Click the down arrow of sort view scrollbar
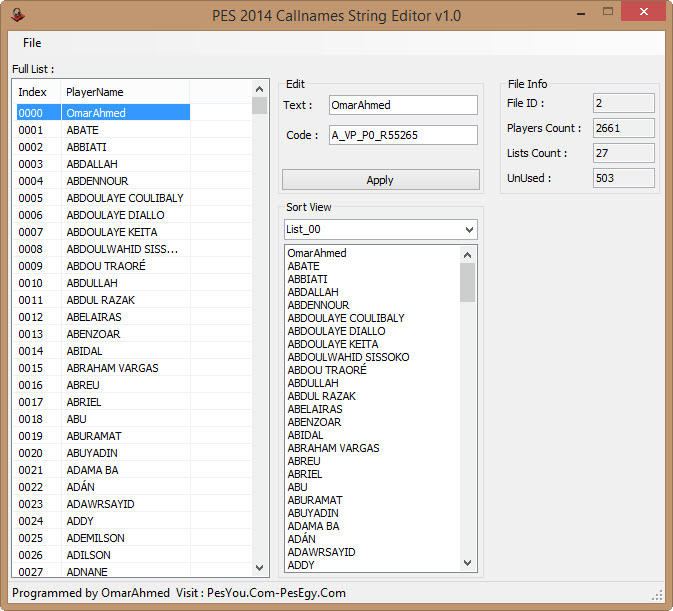 point(467,563)
